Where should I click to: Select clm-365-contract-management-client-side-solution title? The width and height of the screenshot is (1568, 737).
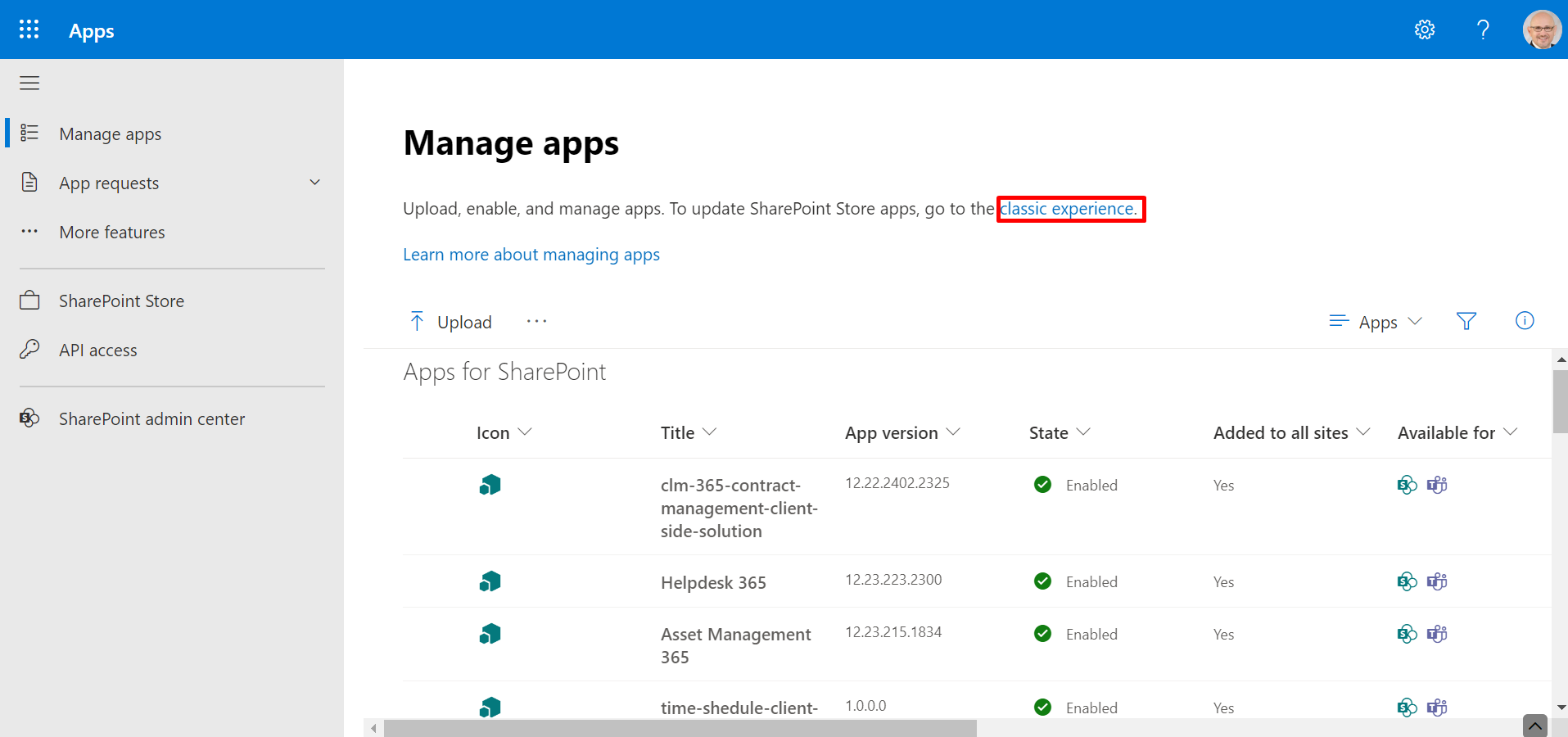[739, 508]
